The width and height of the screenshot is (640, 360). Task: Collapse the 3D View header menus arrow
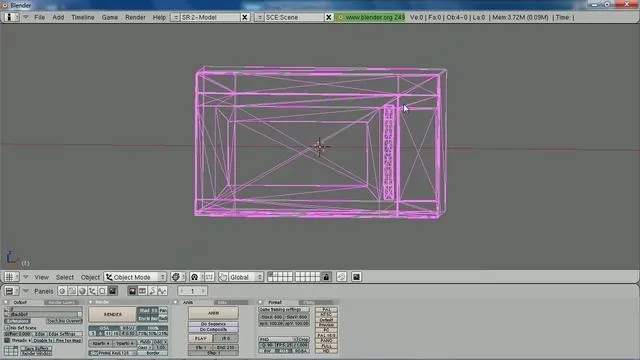[x=26, y=277]
